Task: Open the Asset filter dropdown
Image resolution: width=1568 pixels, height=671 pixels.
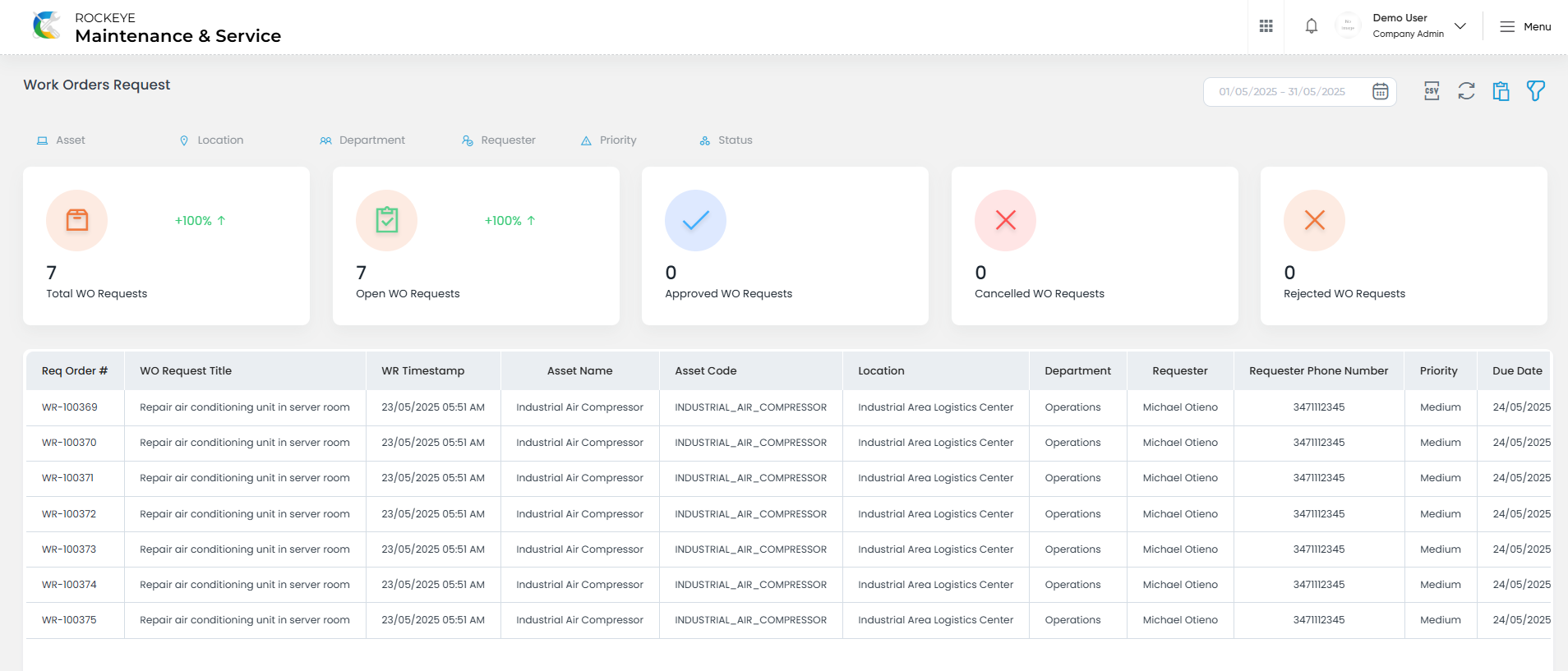Action: pyautogui.click(x=61, y=140)
